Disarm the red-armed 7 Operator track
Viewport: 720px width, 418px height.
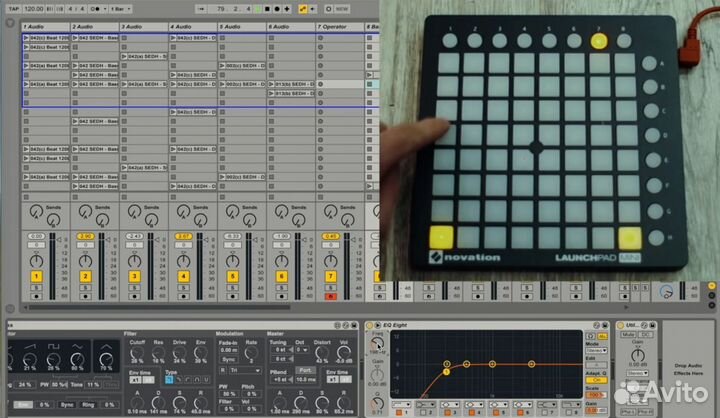[x=330, y=296]
